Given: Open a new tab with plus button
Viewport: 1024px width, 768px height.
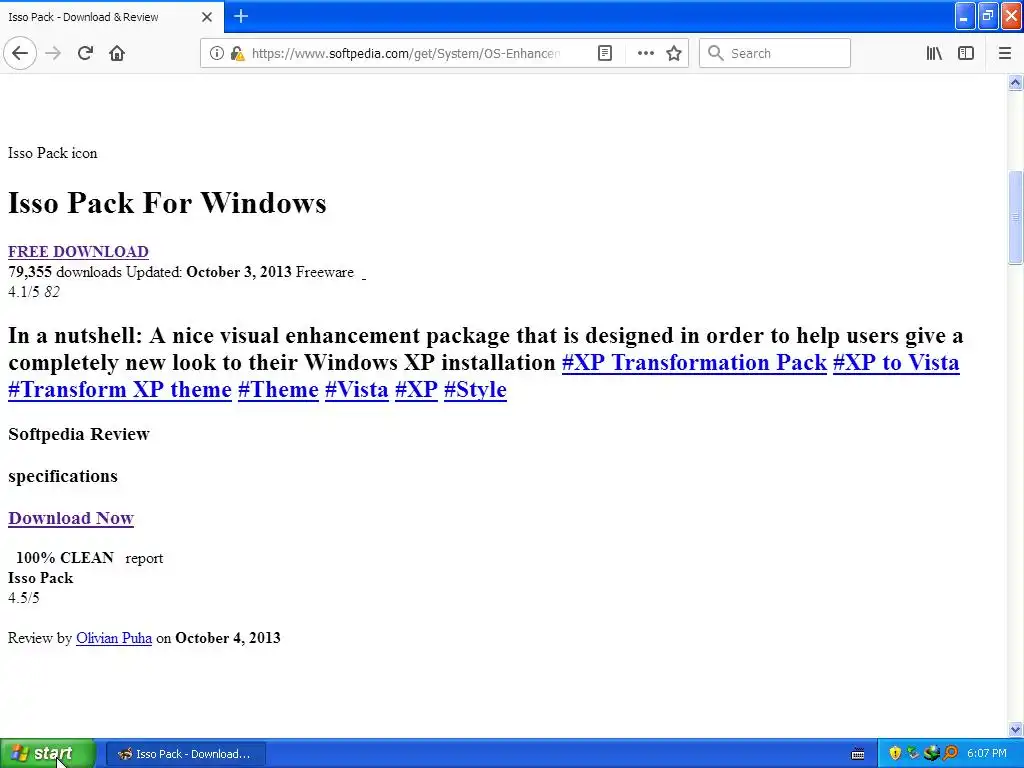Looking at the screenshot, I should pyautogui.click(x=241, y=16).
